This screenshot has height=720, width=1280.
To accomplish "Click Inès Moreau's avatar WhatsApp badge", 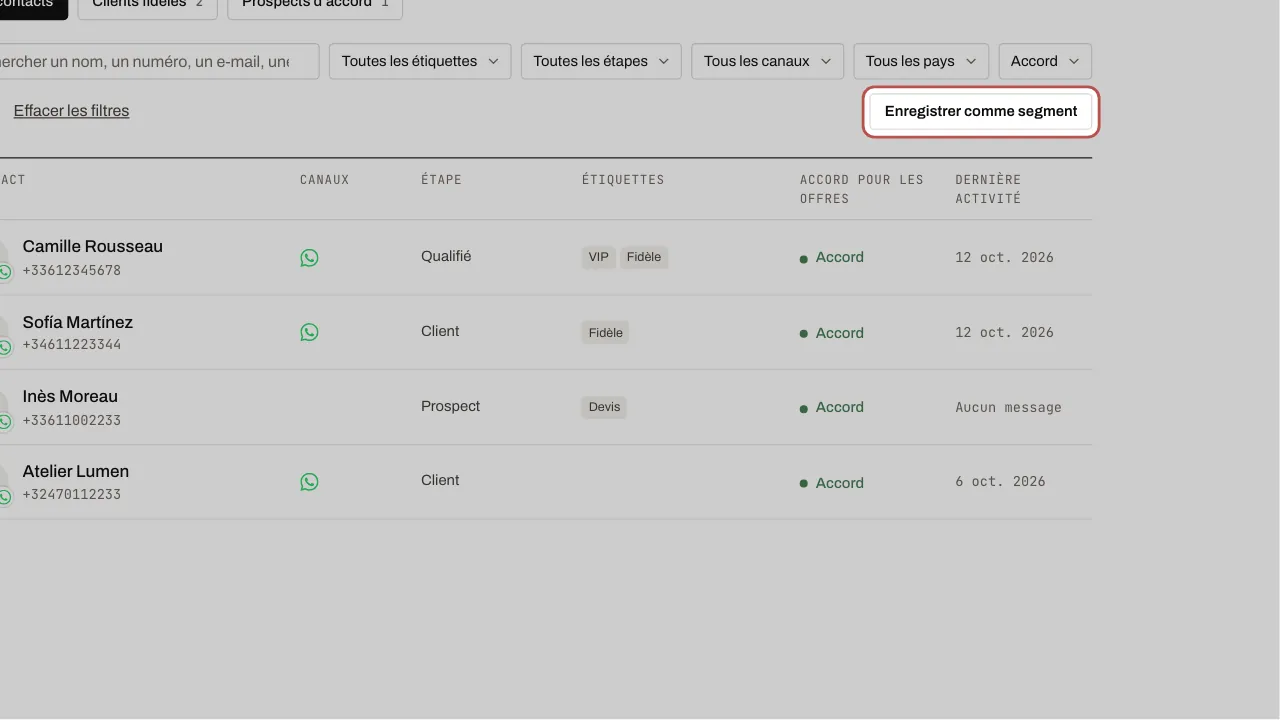I will pyautogui.click(x=4, y=422).
